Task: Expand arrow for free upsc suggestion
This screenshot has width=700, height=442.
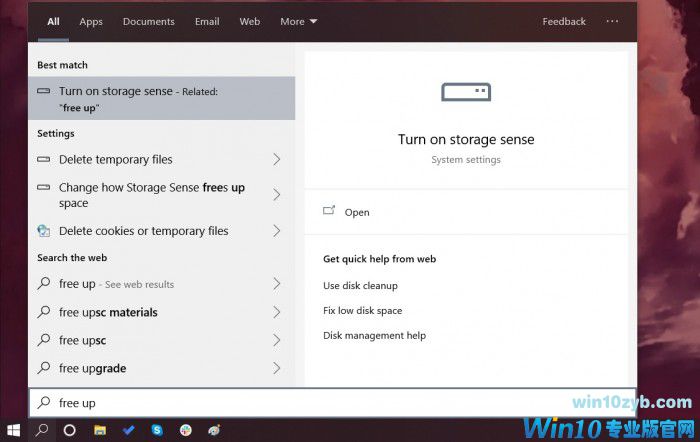Action: click(x=277, y=340)
